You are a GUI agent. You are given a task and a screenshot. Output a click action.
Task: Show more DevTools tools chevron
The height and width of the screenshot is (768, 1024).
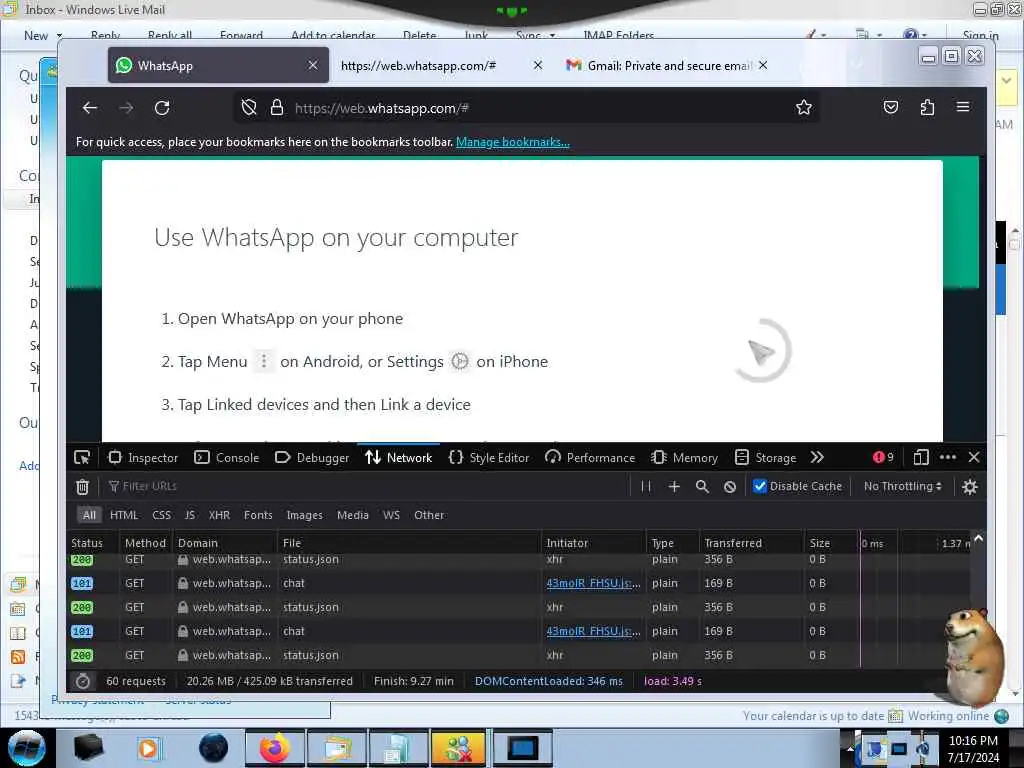(817, 457)
